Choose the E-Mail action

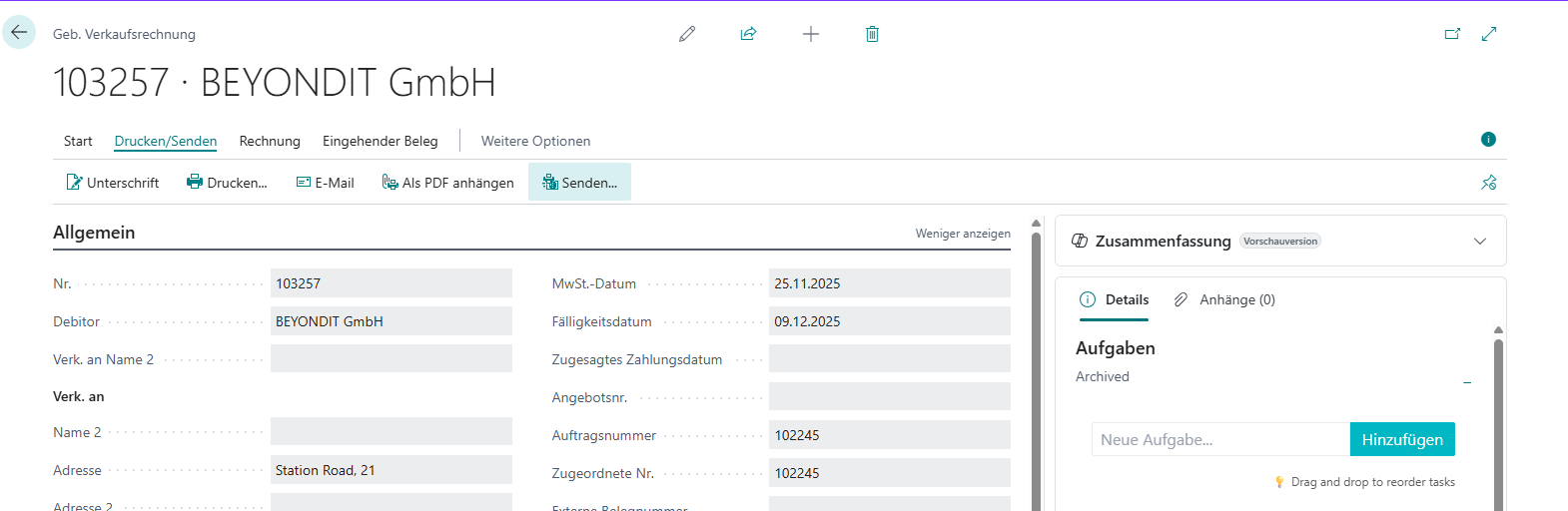pyautogui.click(x=326, y=183)
